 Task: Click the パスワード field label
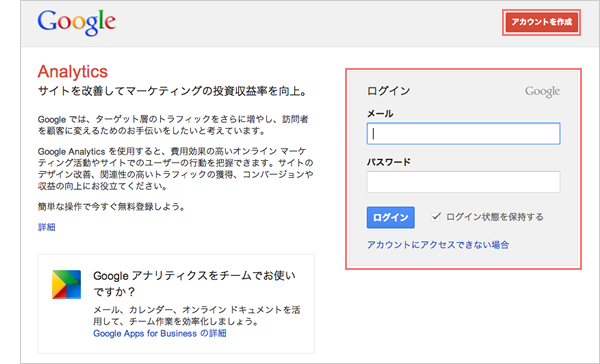(388, 162)
